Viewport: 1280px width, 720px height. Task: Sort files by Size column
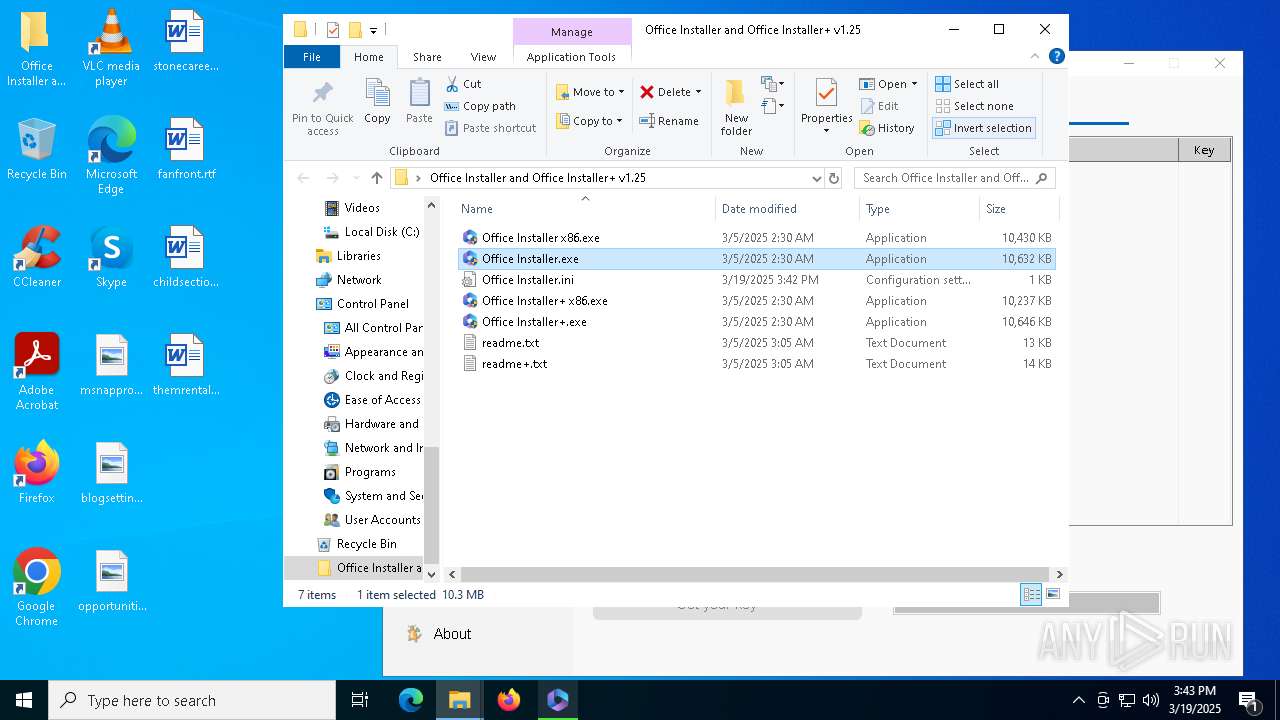pyautogui.click(x=1018, y=209)
